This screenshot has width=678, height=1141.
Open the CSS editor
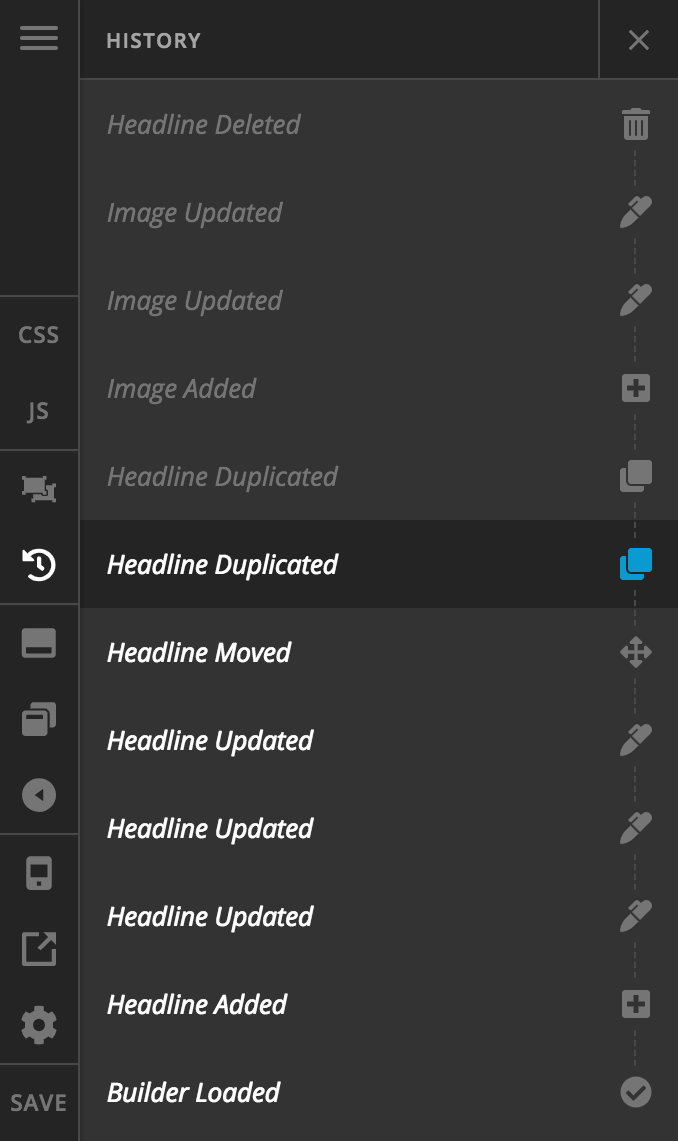coord(38,335)
